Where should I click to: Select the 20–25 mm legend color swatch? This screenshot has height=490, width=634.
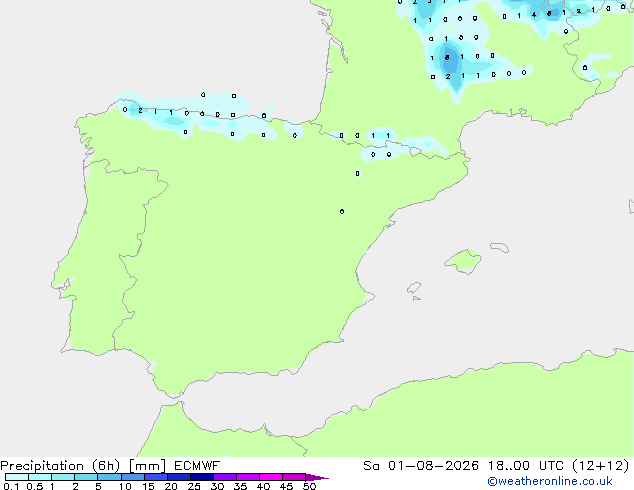[x=179, y=477]
